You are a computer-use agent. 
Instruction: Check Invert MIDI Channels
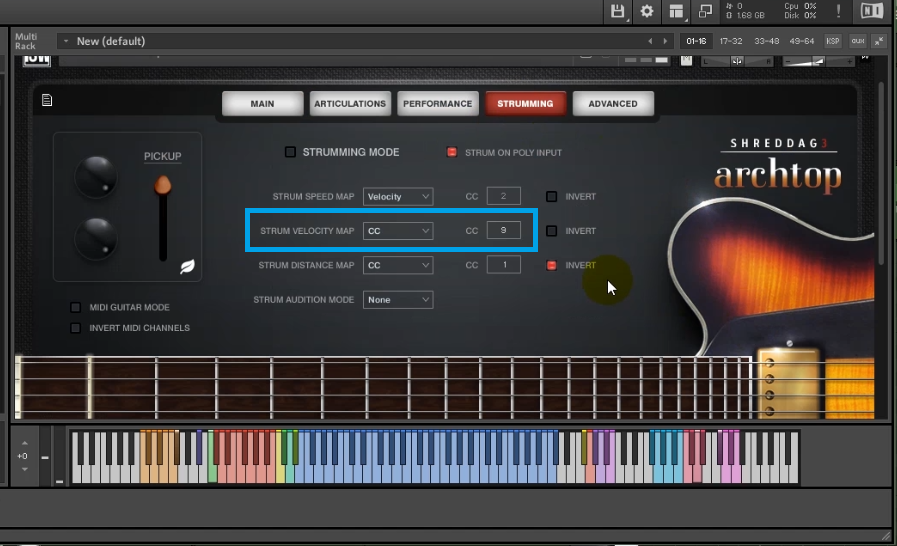[75, 328]
